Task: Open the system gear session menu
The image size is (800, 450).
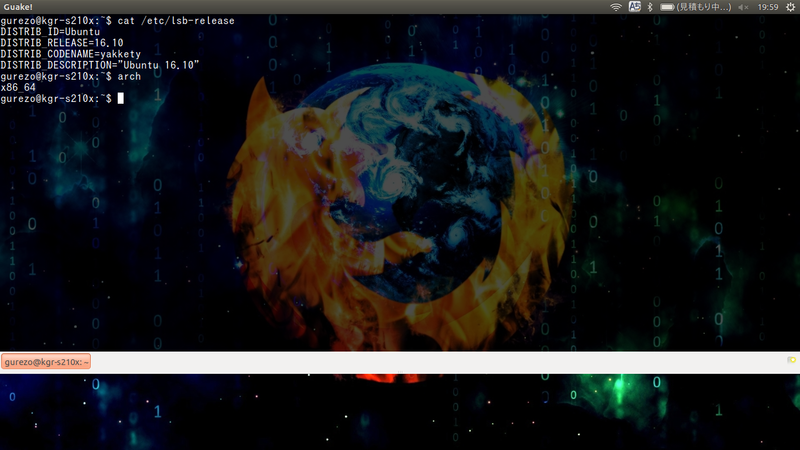Action: pos(790,7)
